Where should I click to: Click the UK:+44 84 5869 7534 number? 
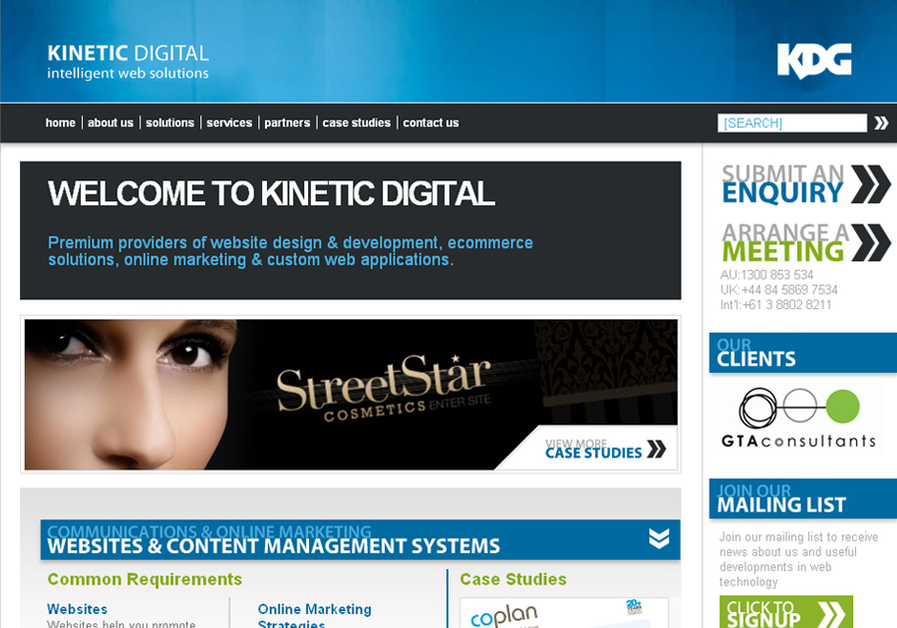779,290
